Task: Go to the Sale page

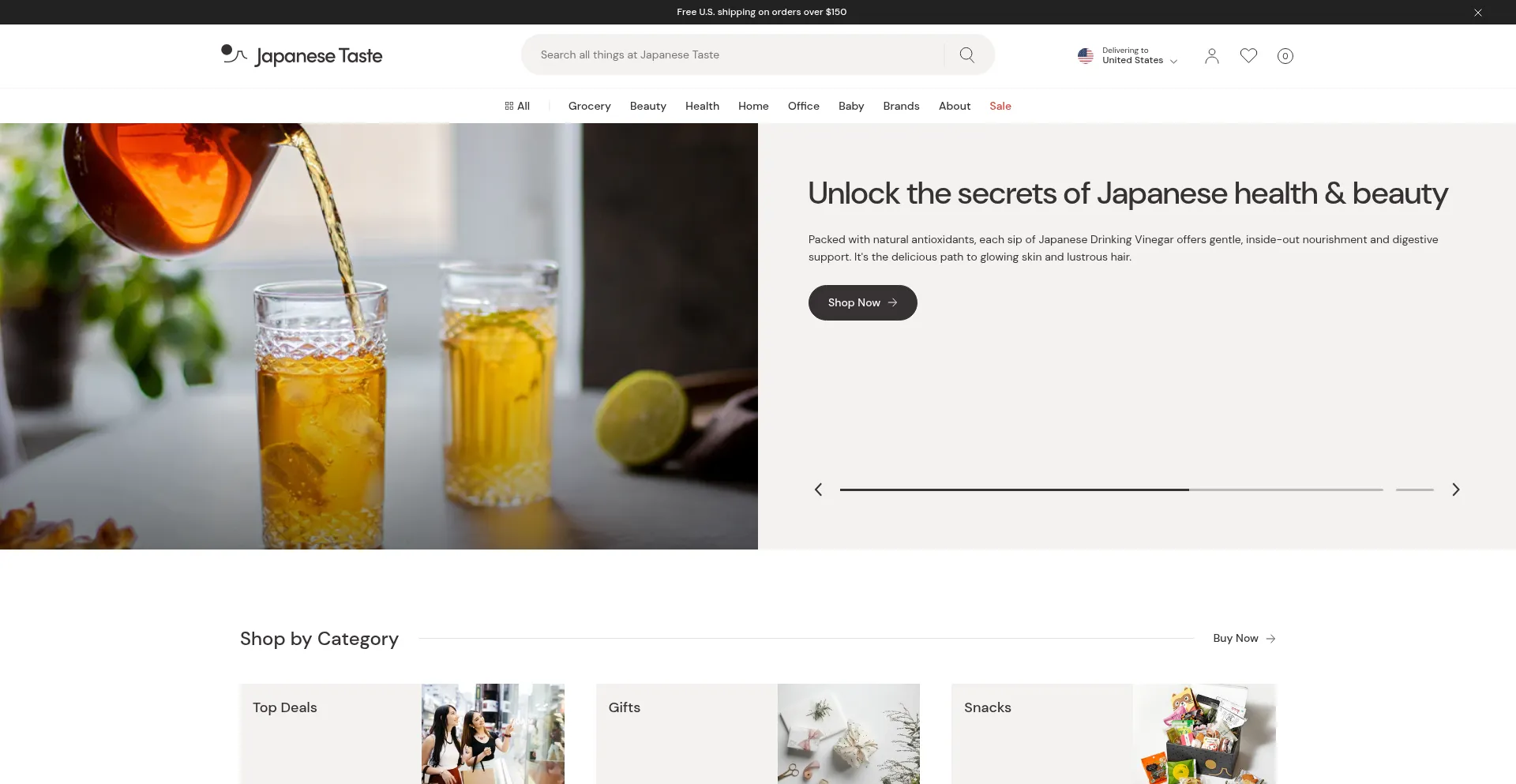Action: 1000,106
